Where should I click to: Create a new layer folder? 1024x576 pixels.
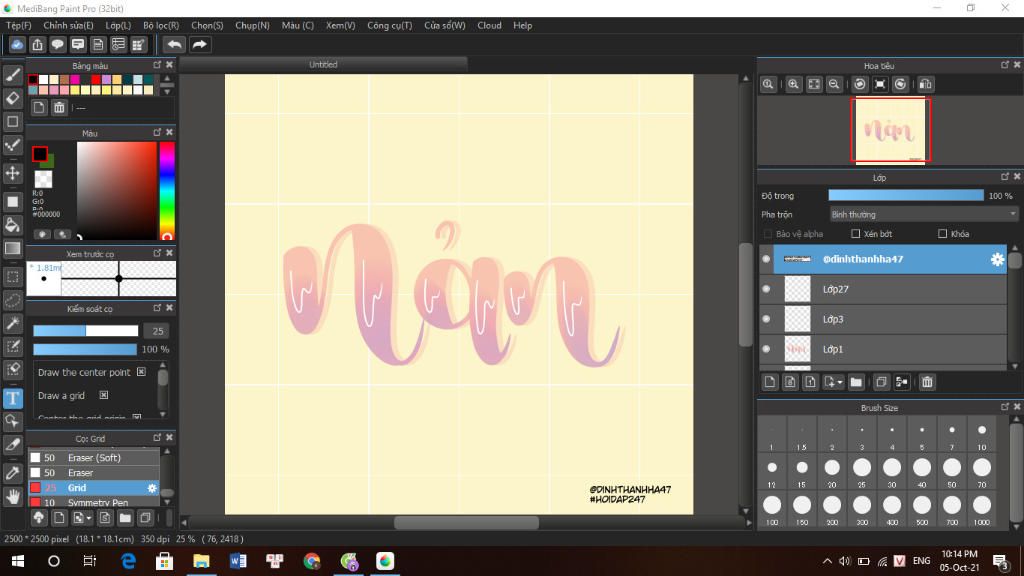pyautogui.click(x=856, y=382)
